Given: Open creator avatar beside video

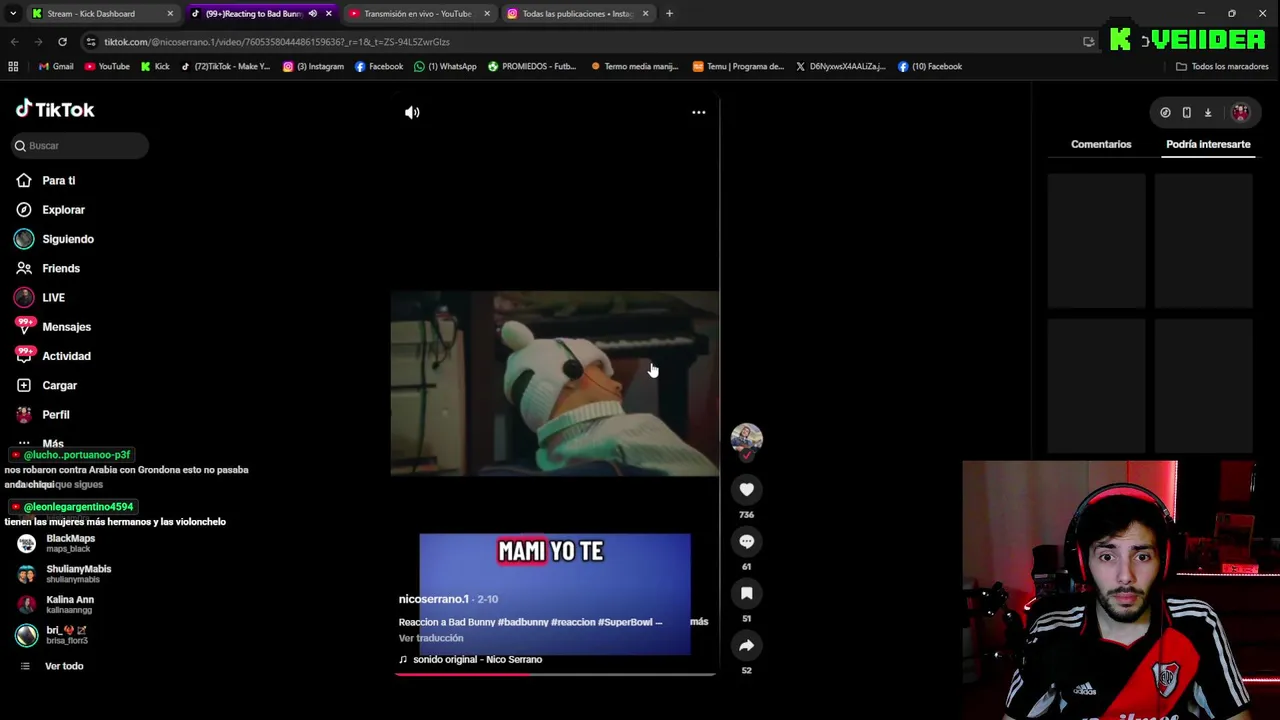Looking at the screenshot, I should coord(746,439).
